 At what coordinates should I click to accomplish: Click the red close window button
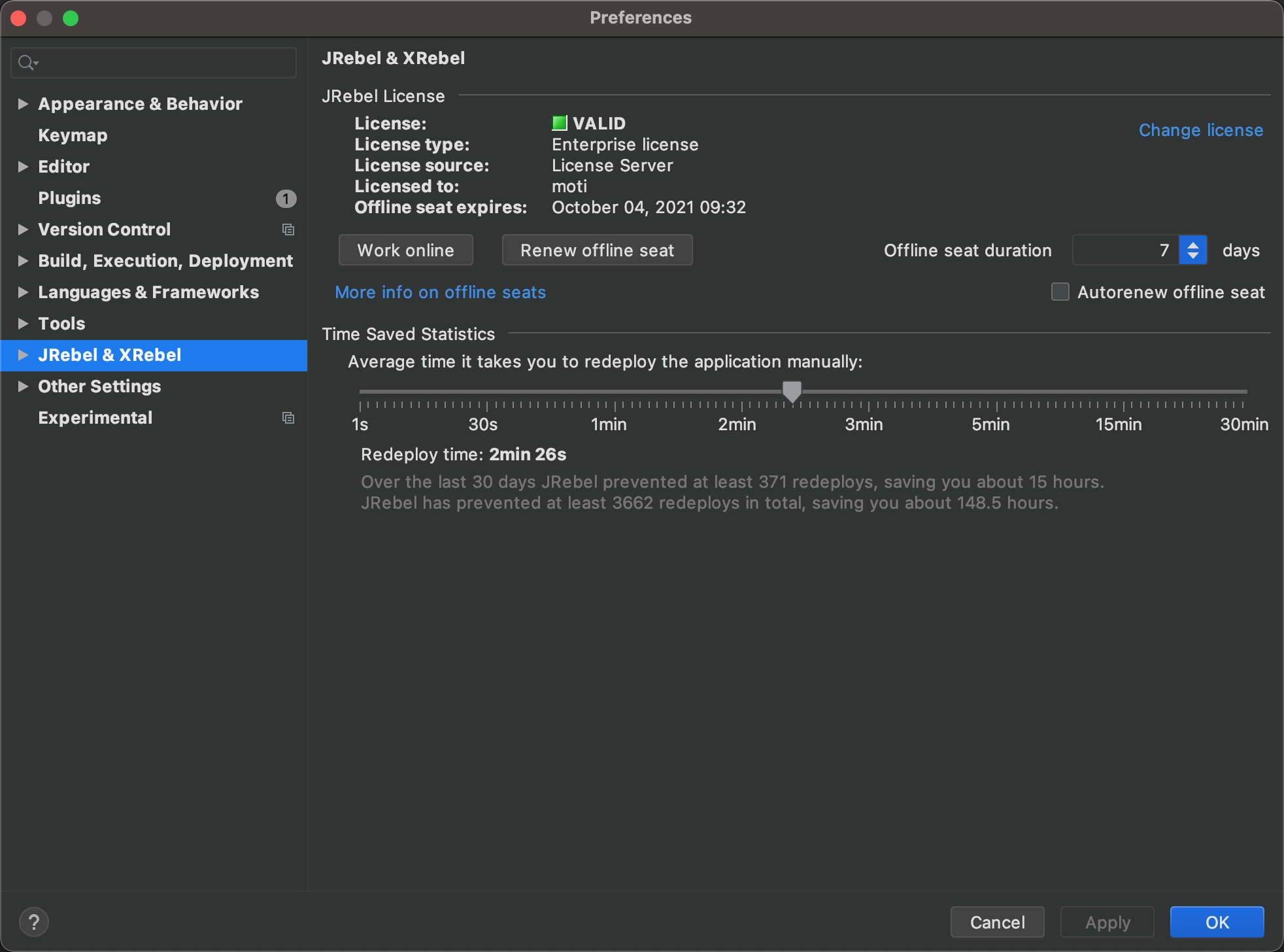point(18,18)
